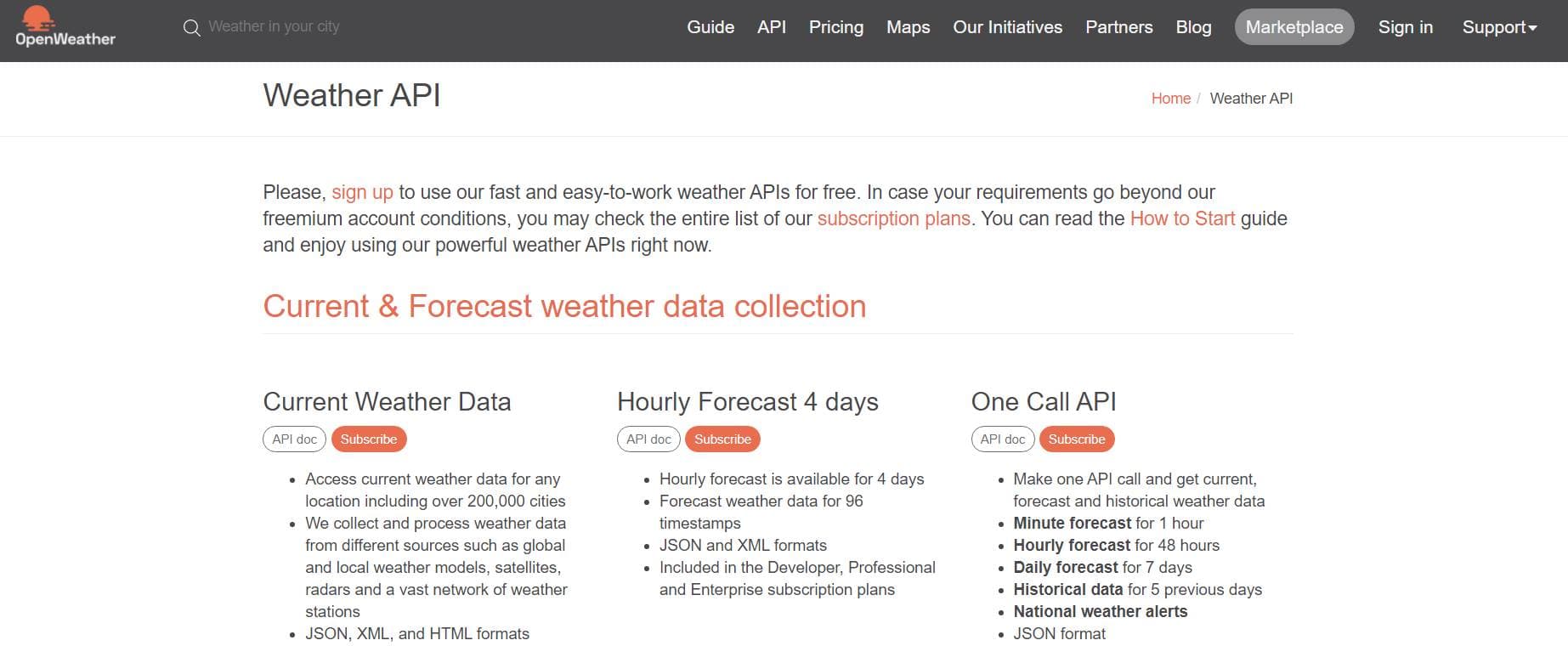Expand the Support dropdown
Viewport: 1568px width, 646px height.
(x=1499, y=27)
